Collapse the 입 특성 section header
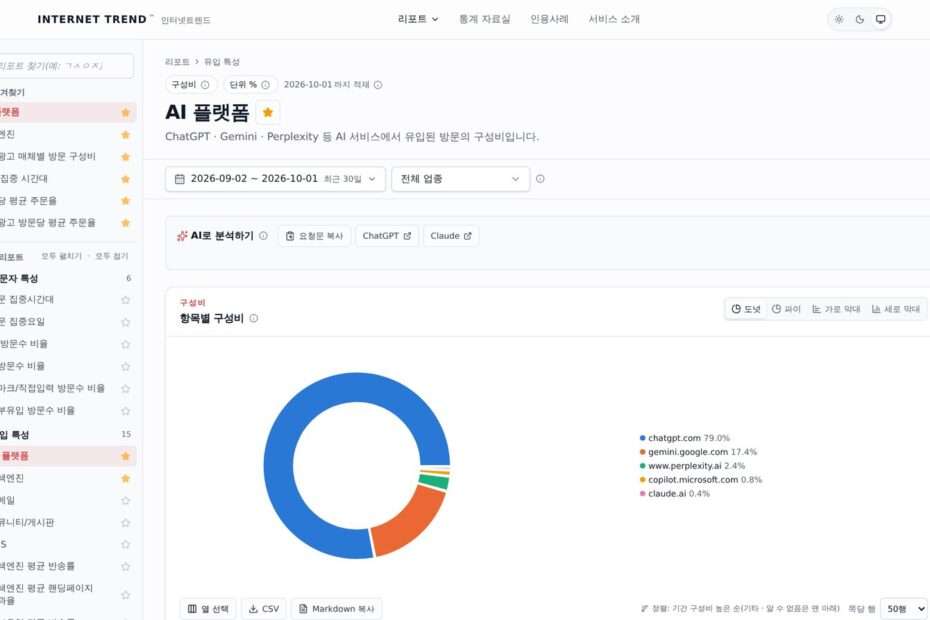The image size is (930, 620). coord(65,434)
